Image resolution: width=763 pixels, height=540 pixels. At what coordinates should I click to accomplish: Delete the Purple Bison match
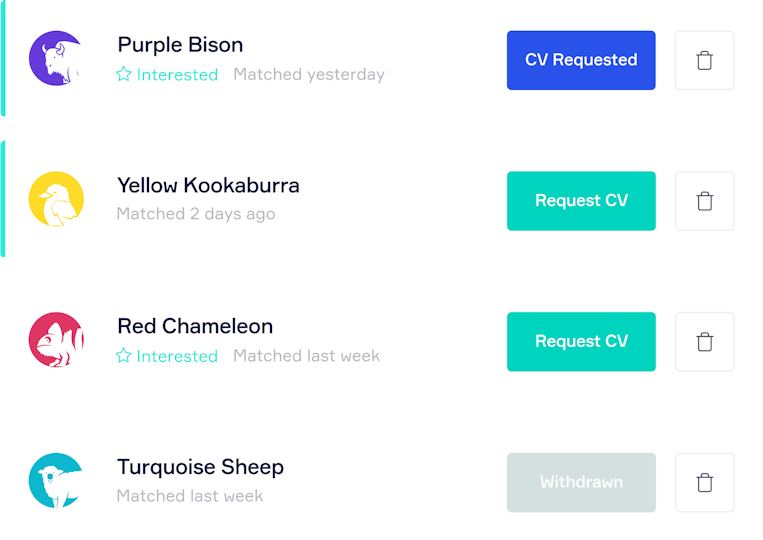(704, 60)
